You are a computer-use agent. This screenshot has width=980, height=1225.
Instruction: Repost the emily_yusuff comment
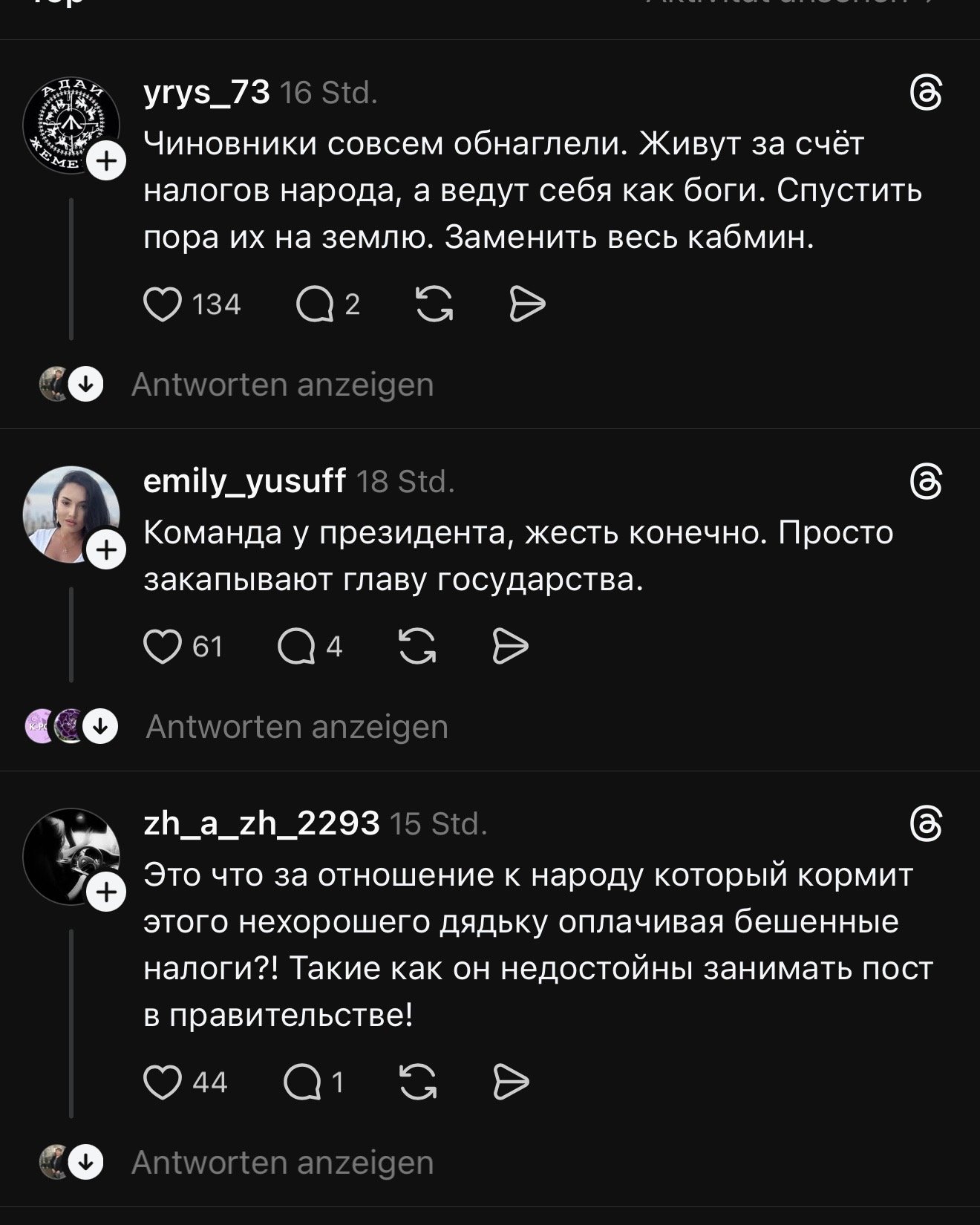[417, 647]
